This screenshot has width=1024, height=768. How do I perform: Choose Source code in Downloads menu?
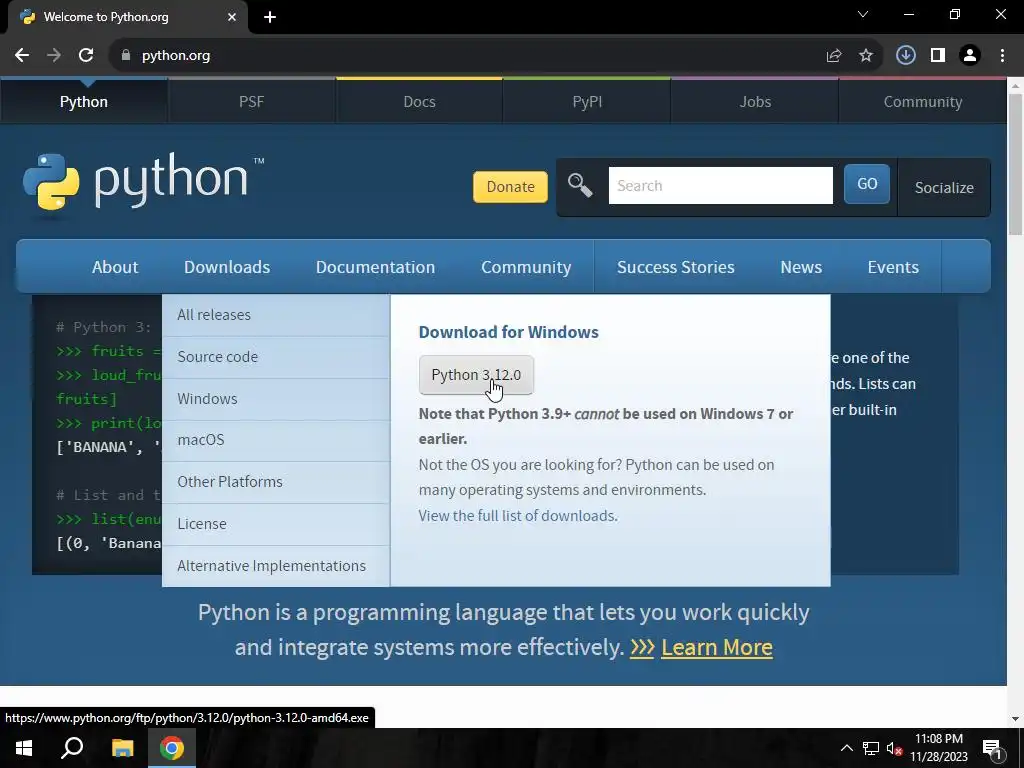point(276,357)
